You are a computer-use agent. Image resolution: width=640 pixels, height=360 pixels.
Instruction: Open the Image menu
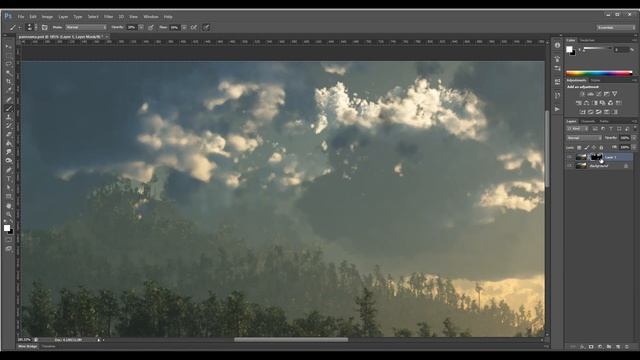point(47,17)
